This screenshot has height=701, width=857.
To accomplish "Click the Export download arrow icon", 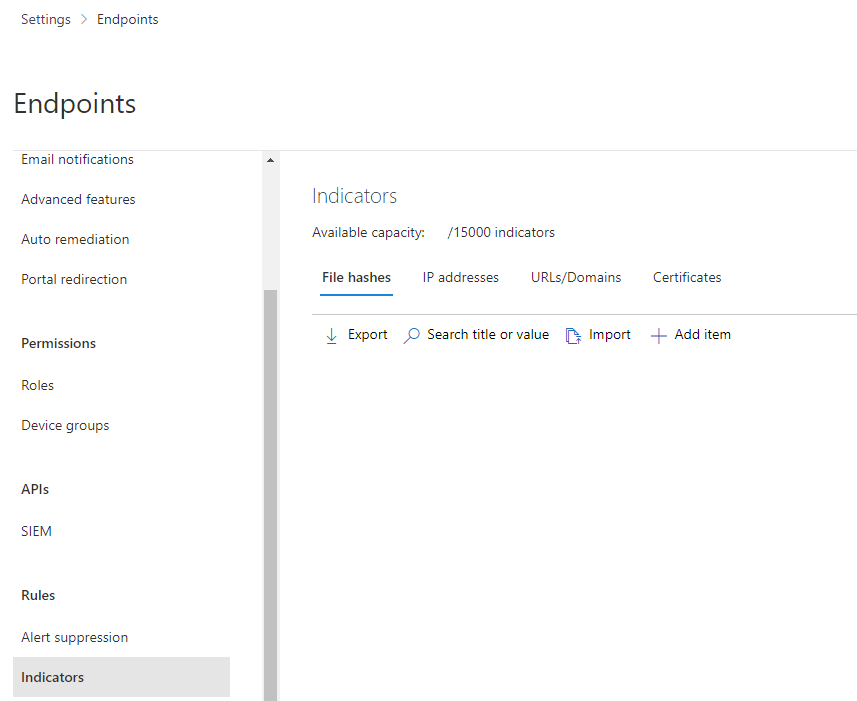I will (x=331, y=335).
